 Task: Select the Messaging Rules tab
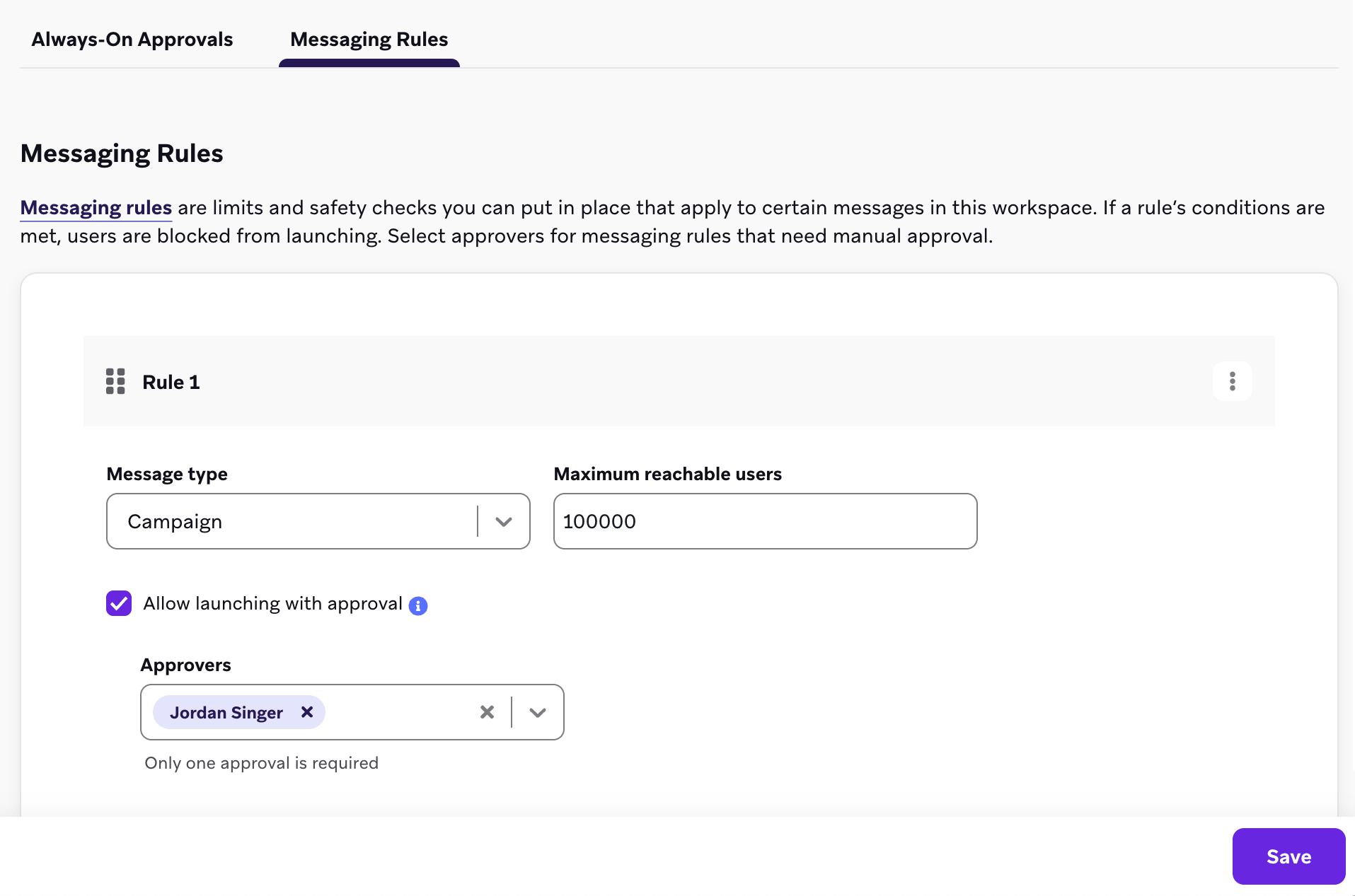pos(369,40)
